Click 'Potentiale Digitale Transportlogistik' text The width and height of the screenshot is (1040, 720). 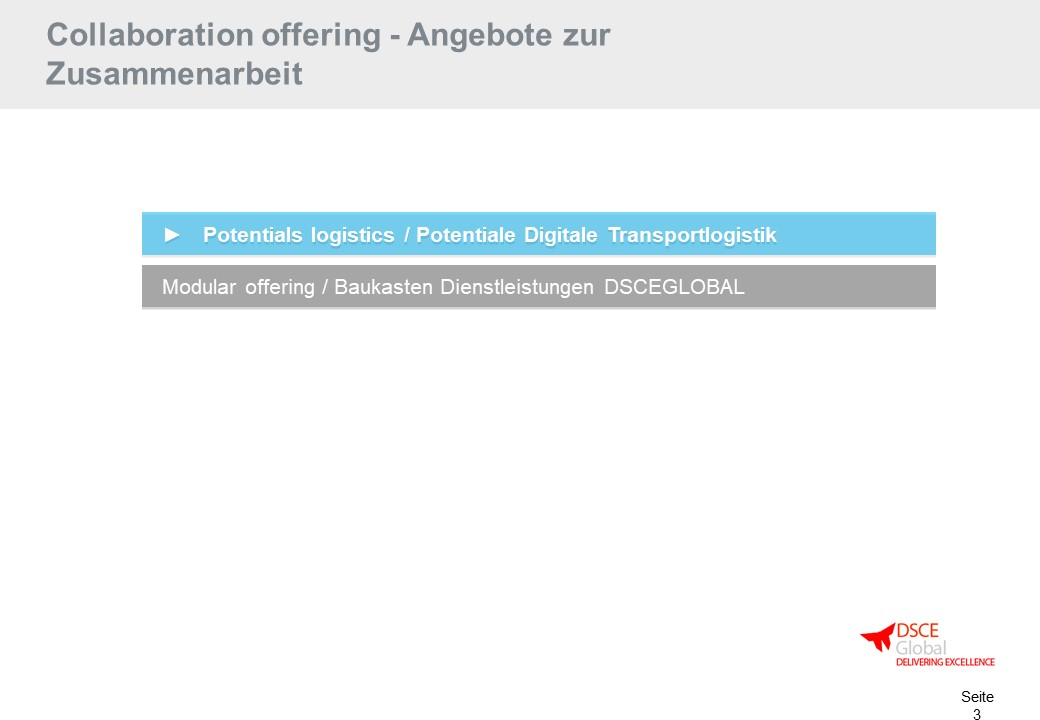[596, 235]
